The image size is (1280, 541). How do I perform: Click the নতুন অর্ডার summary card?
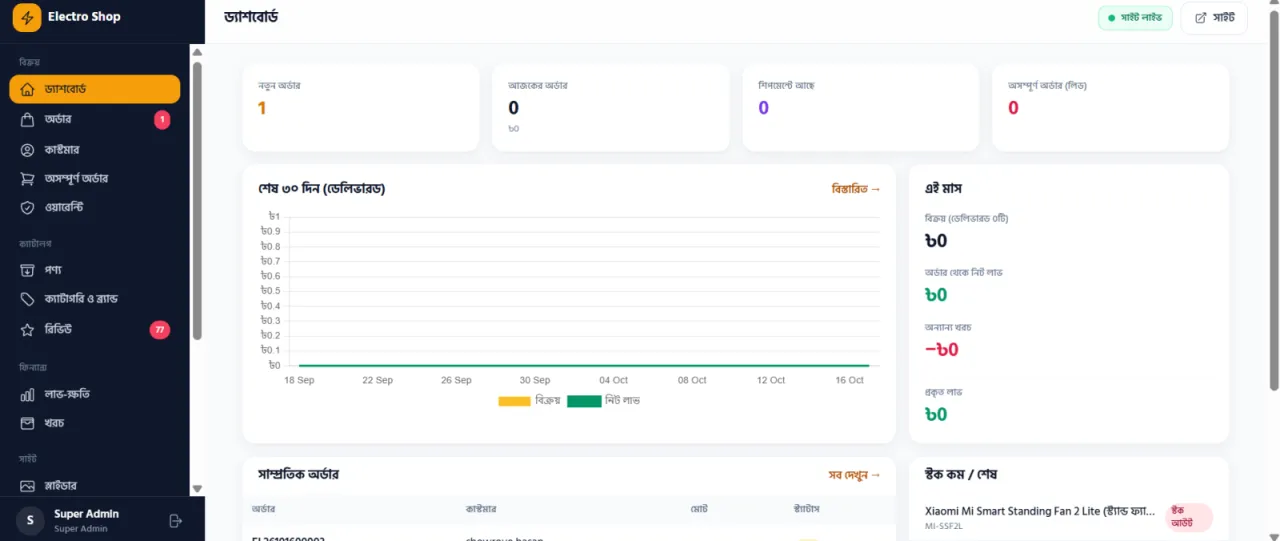tap(360, 108)
